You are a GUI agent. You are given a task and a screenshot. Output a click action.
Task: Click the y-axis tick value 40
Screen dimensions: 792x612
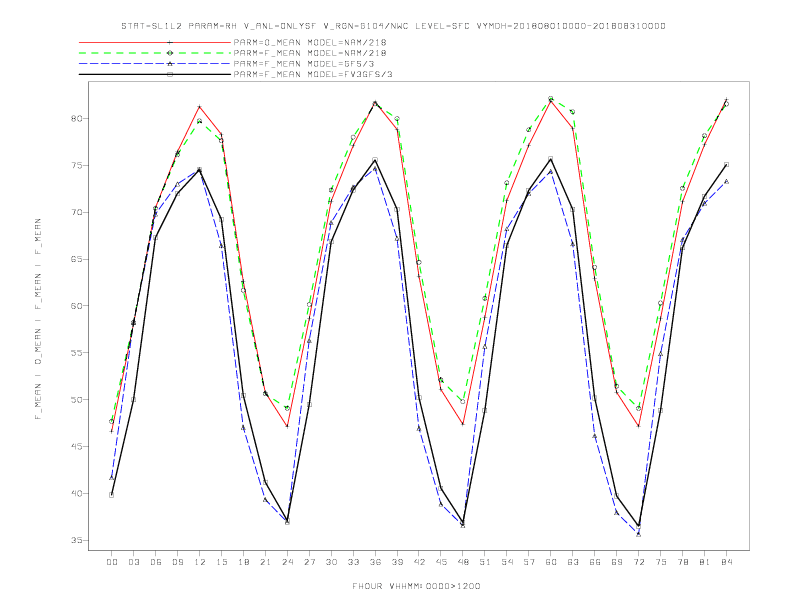76,493
